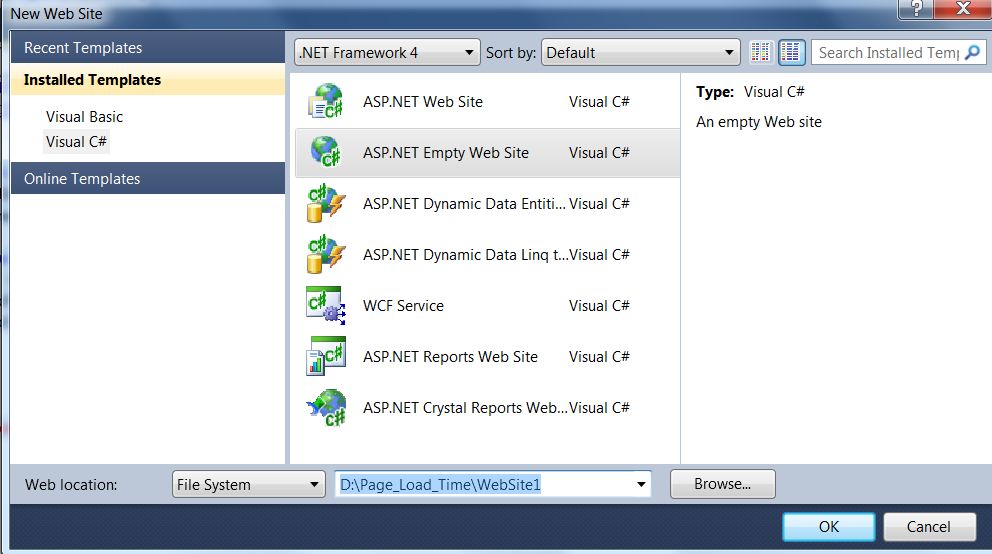
Task: Close the New Web Site dialog
Action: (x=963, y=8)
